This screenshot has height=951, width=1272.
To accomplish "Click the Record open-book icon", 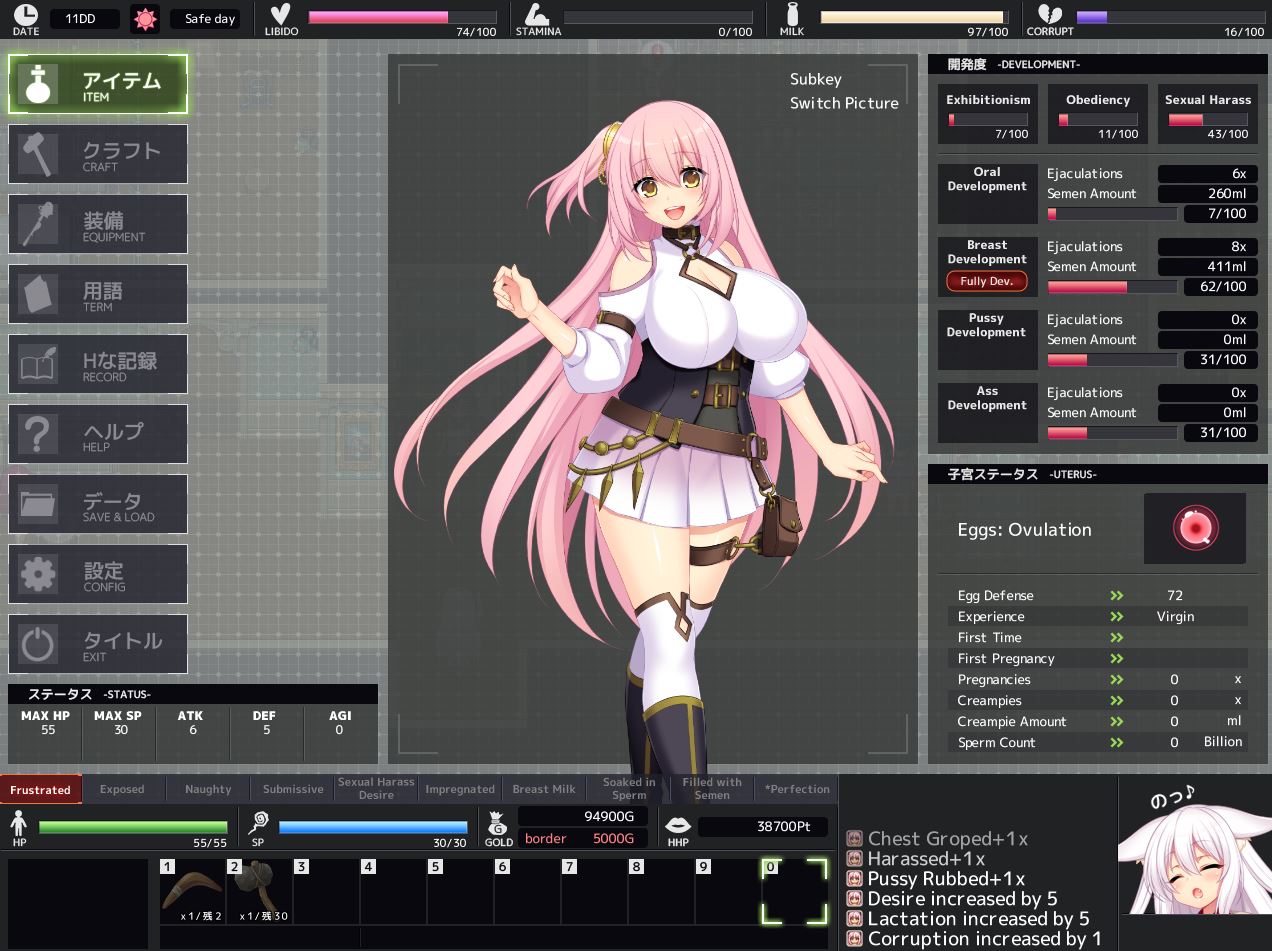I will pyautogui.click(x=38, y=364).
